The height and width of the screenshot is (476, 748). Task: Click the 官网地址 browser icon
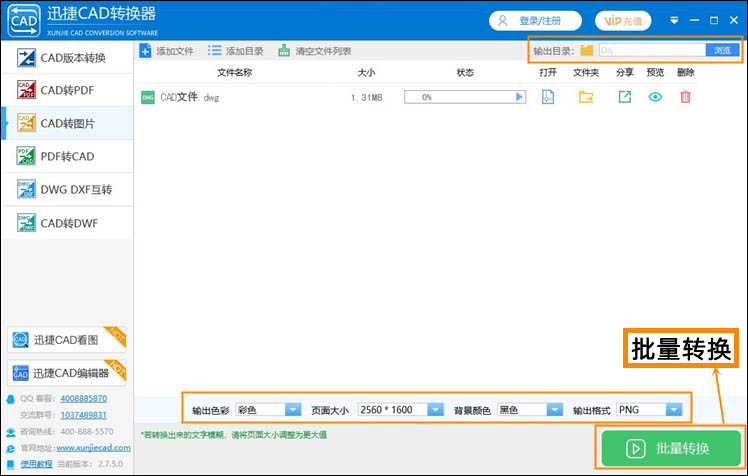click(10, 448)
